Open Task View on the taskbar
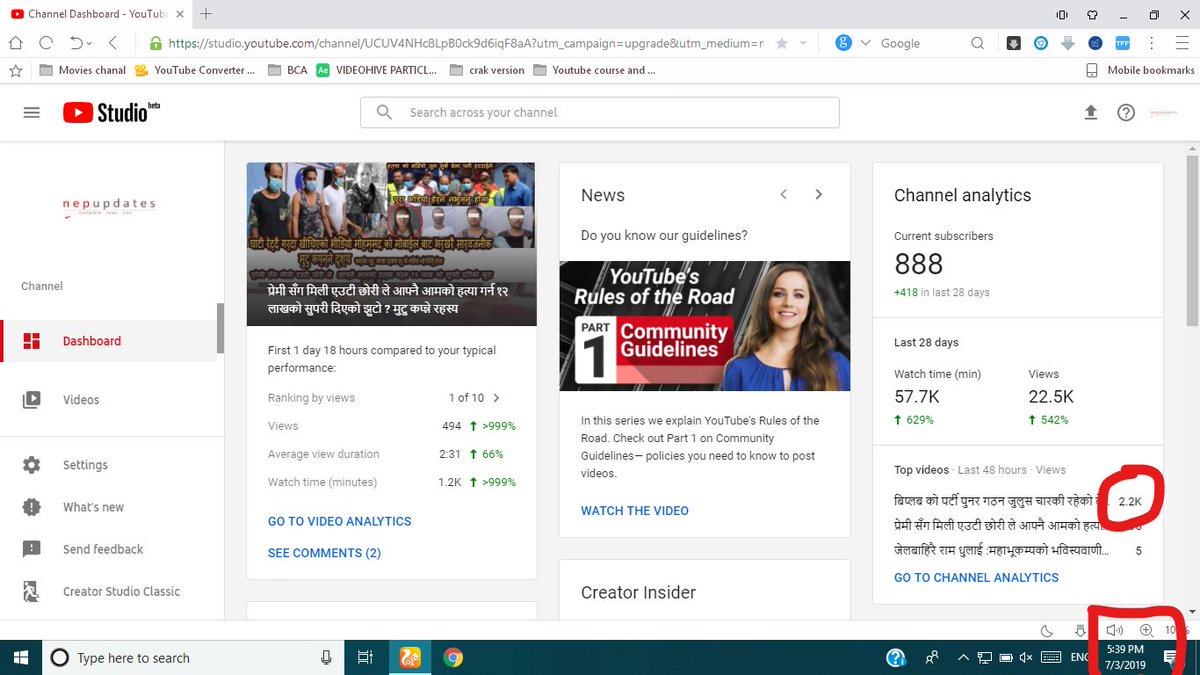Viewport: 1200px width, 675px height. pos(365,657)
